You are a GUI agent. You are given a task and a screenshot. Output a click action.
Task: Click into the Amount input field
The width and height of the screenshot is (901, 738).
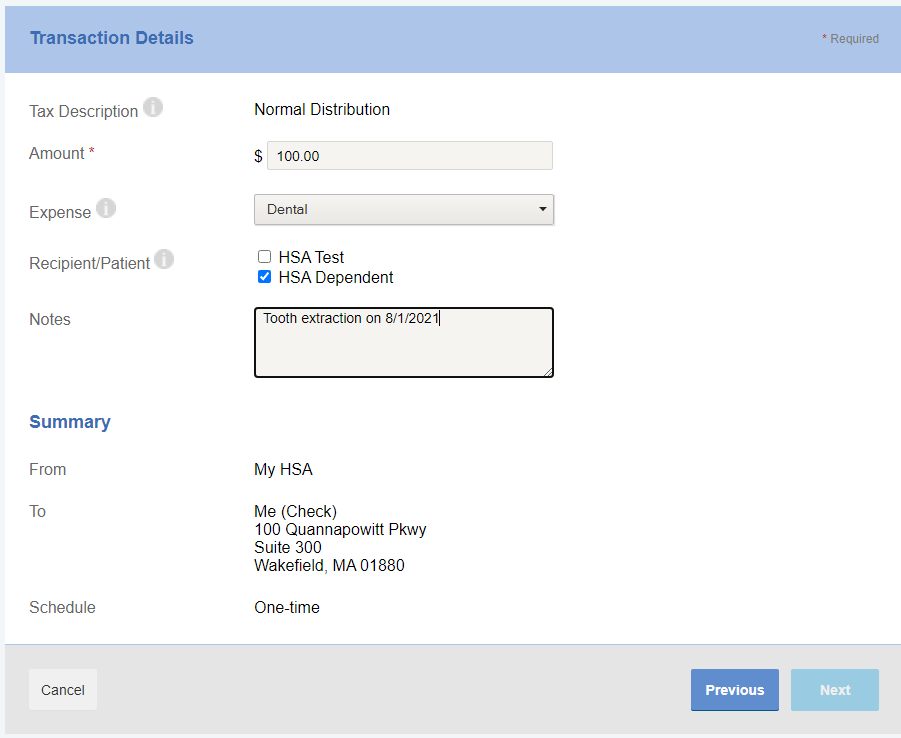click(x=409, y=156)
